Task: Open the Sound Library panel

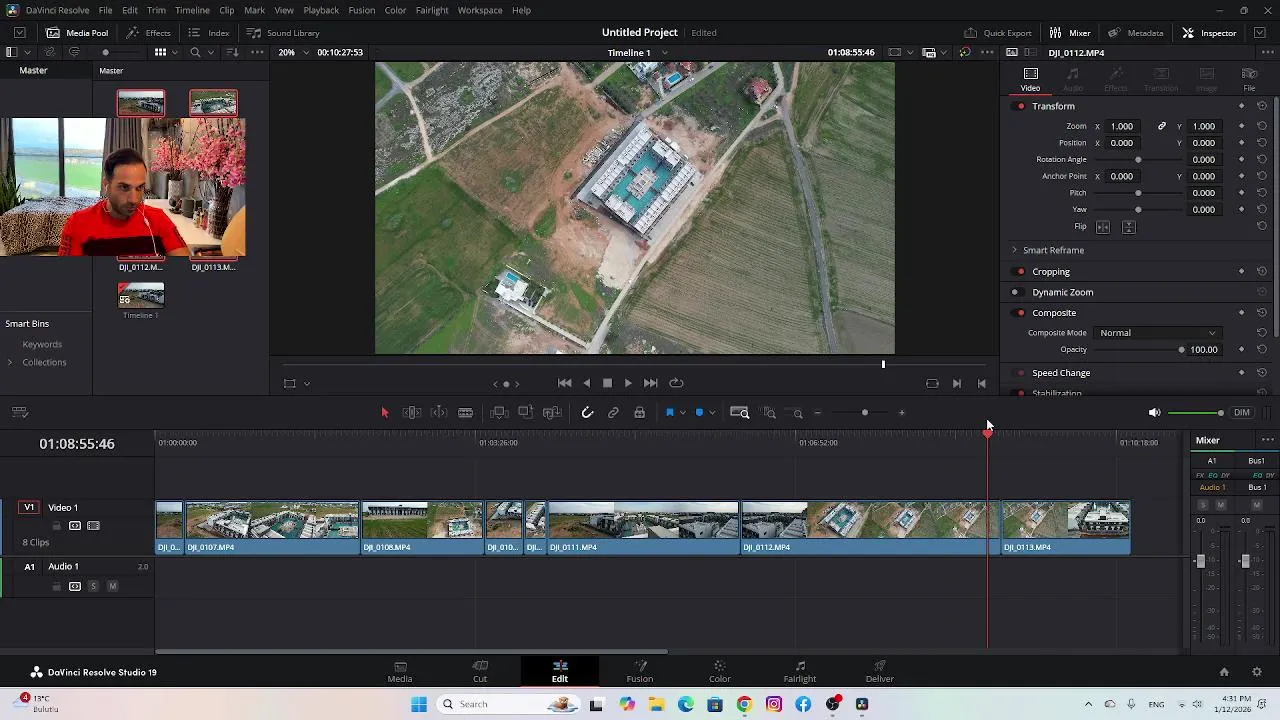Action: [x=283, y=33]
